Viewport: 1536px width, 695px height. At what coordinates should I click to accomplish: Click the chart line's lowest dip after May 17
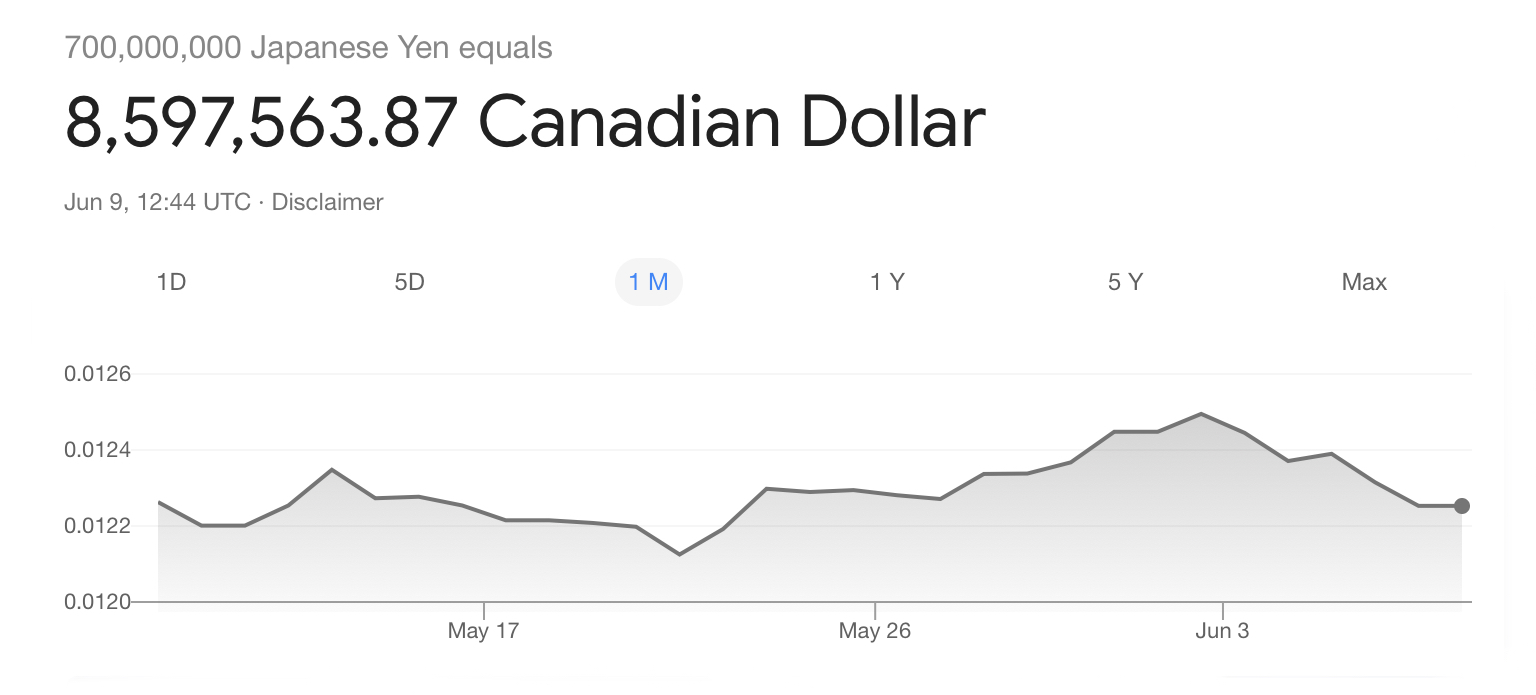pos(680,554)
